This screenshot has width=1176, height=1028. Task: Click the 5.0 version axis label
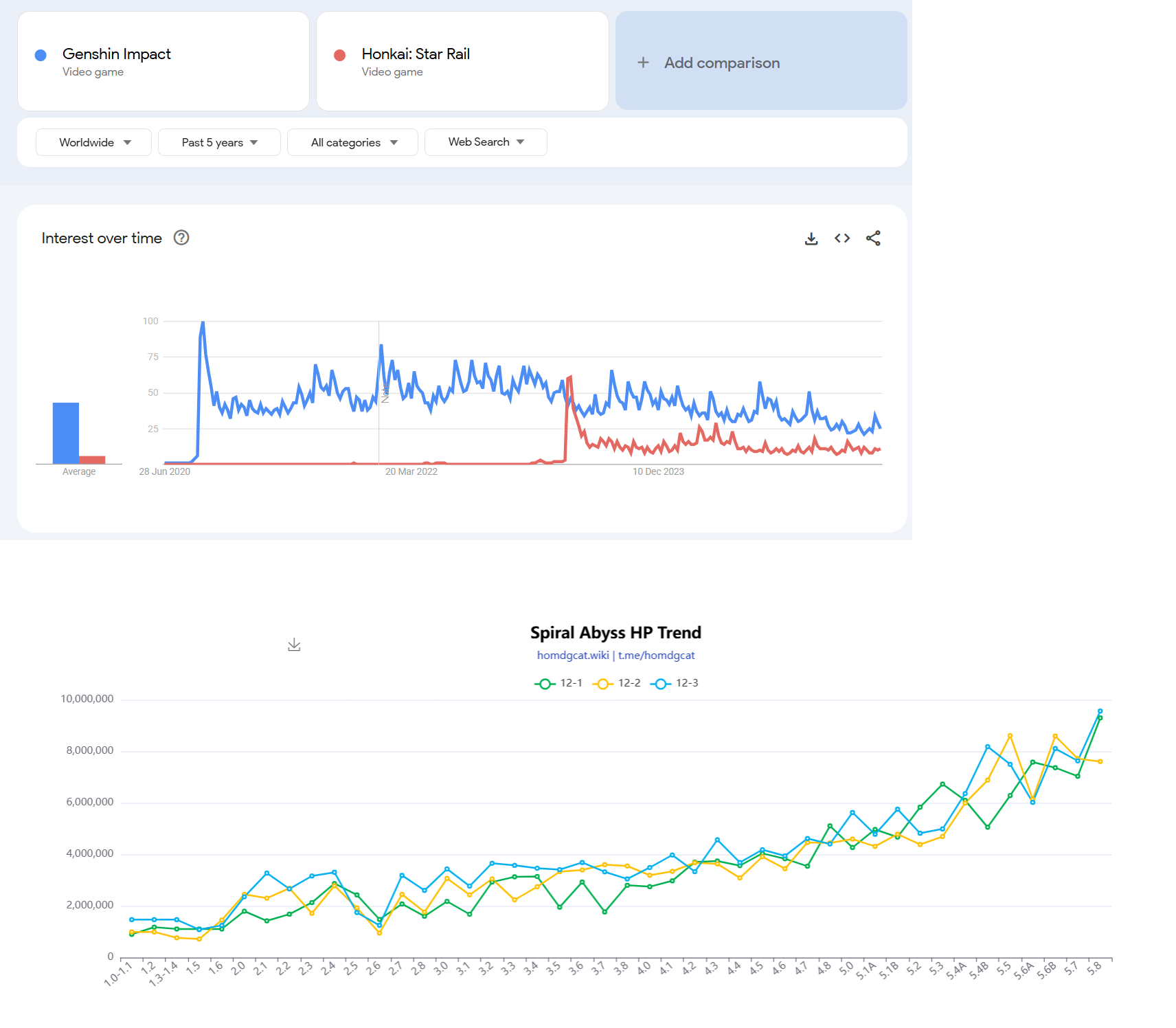pyautogui.click(x=846, y=968)
